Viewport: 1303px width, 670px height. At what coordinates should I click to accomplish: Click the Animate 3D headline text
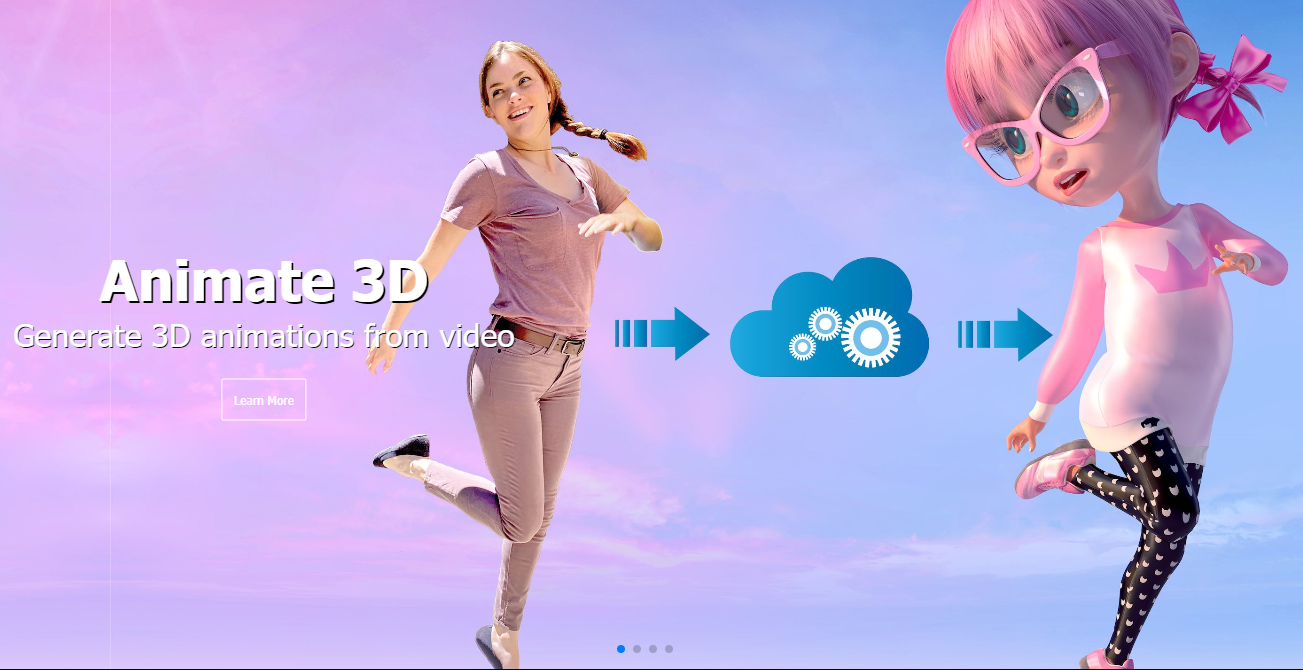(264, 281)
